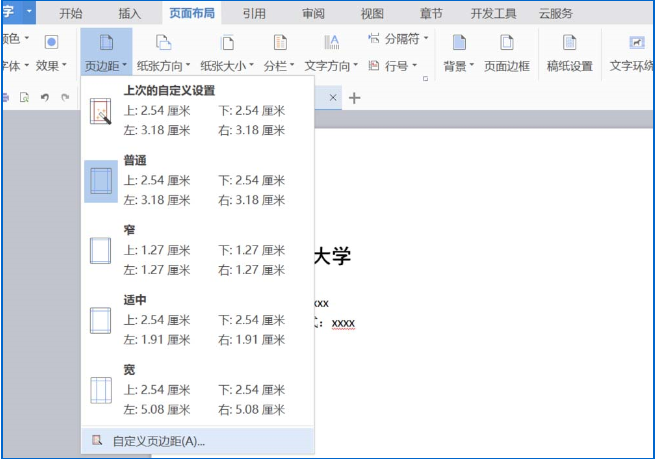Choose 自定义页边距(A)... from the menu
The image size is (655, 459).
158,440
